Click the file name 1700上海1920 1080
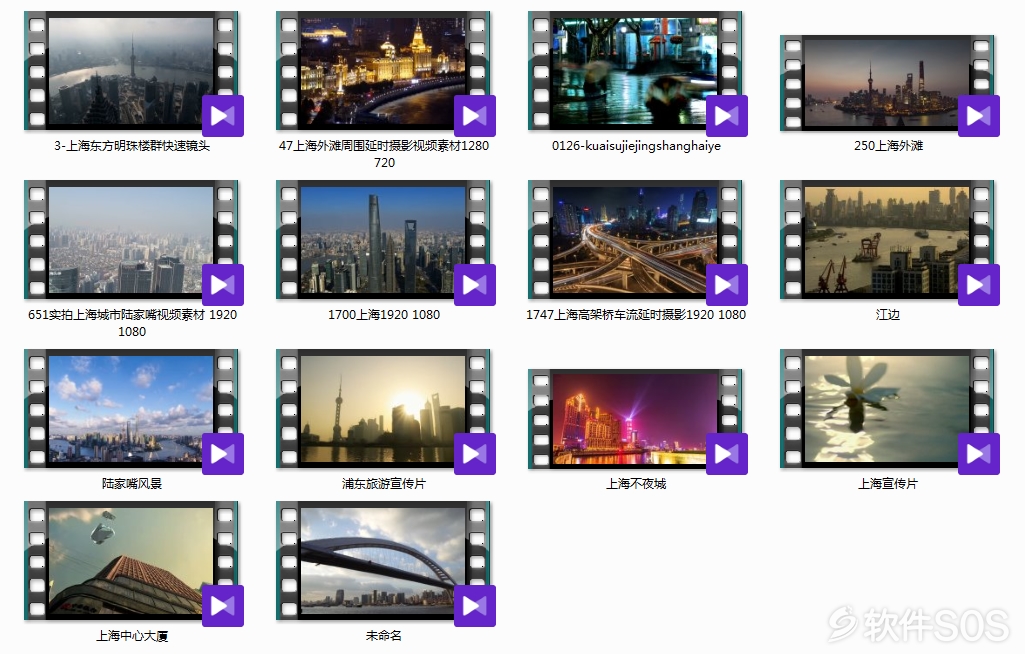This screenshot has height=654, width=1025. click(384, 315)
